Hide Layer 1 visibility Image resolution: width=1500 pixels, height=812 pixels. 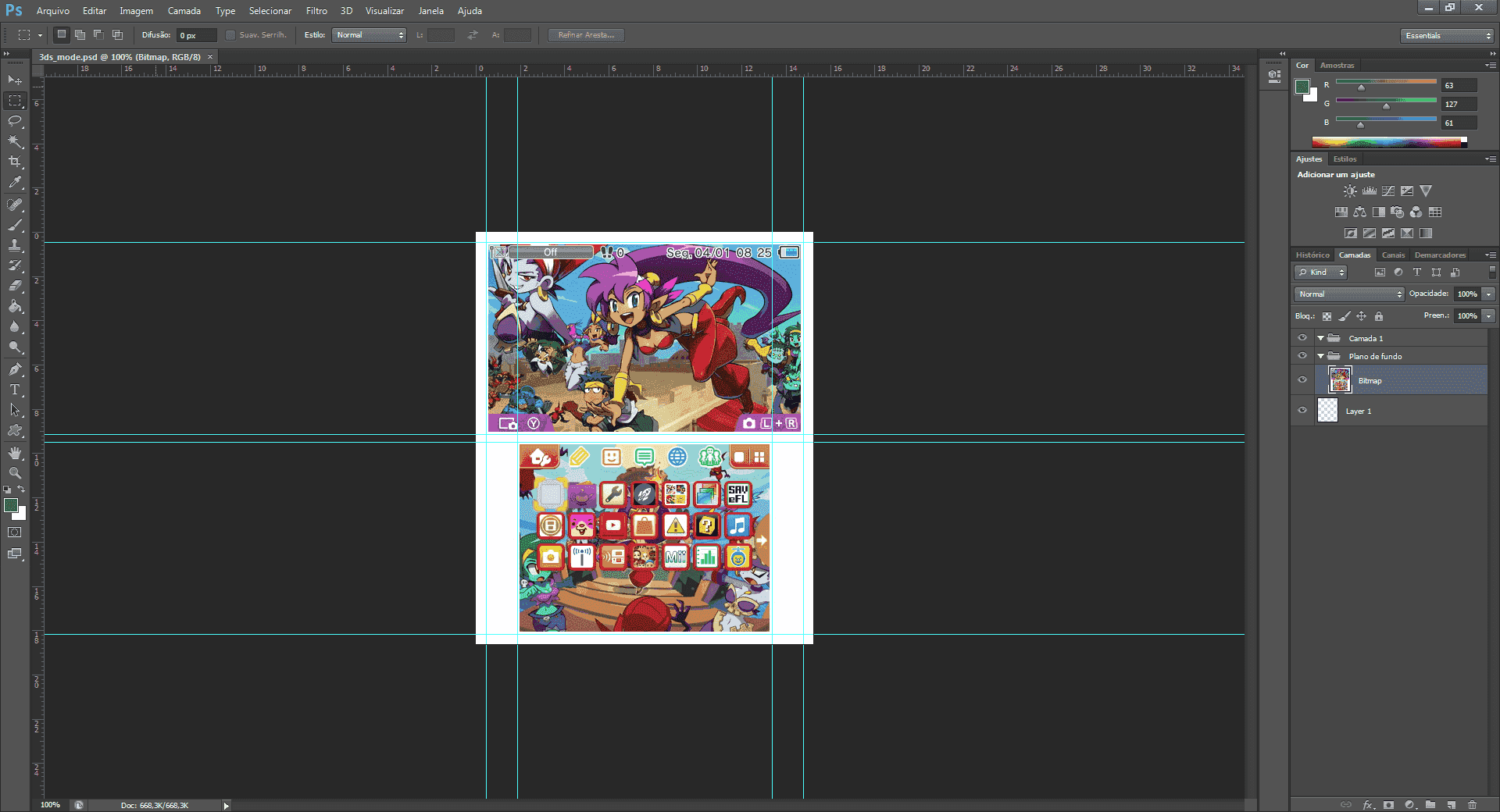point(1302,411)
